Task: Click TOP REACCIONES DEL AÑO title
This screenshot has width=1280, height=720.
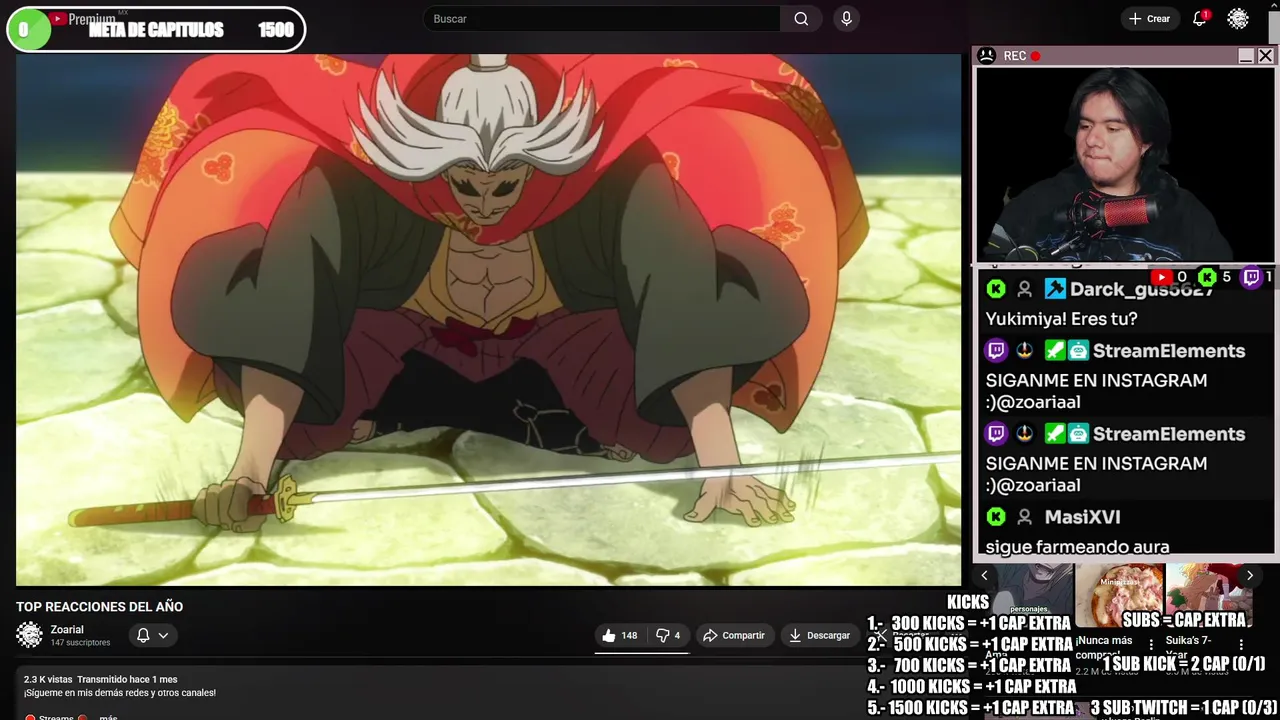Action: pyautogui.click(x=99, y=606)
